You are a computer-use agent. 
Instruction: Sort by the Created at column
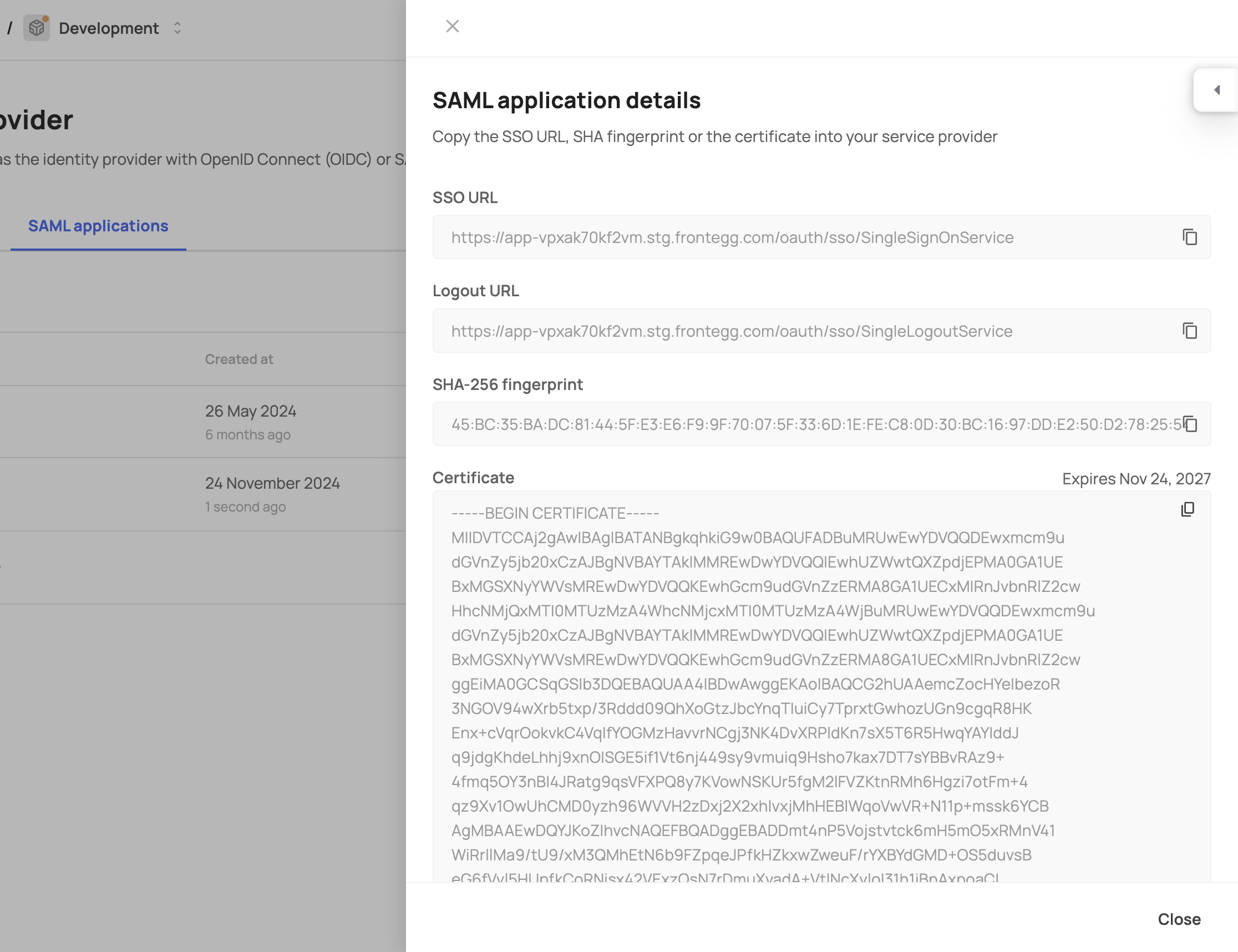coord(239,359)
